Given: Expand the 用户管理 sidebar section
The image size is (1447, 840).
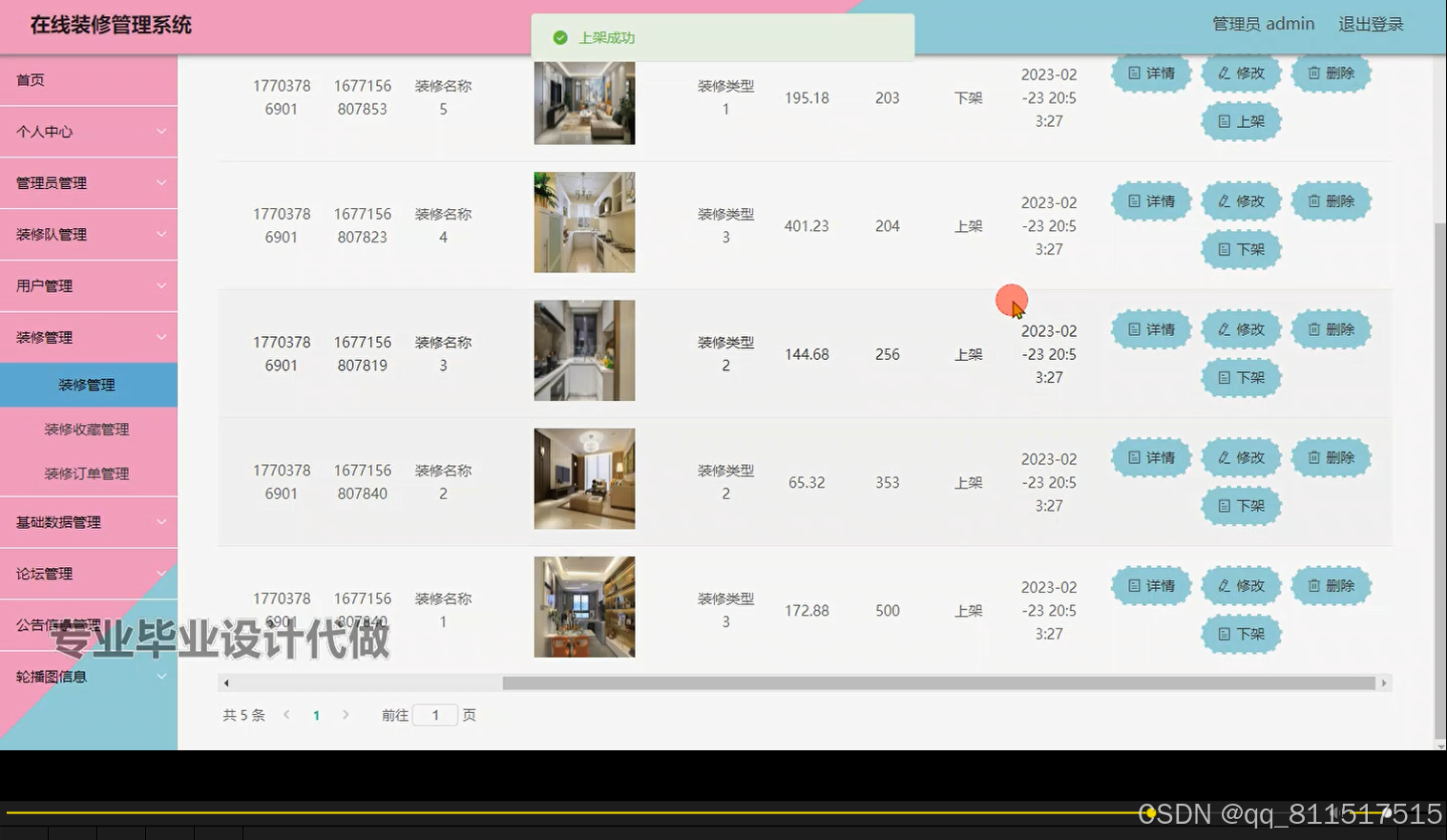Looking at the screenshot, I should [x=43, y=285].
